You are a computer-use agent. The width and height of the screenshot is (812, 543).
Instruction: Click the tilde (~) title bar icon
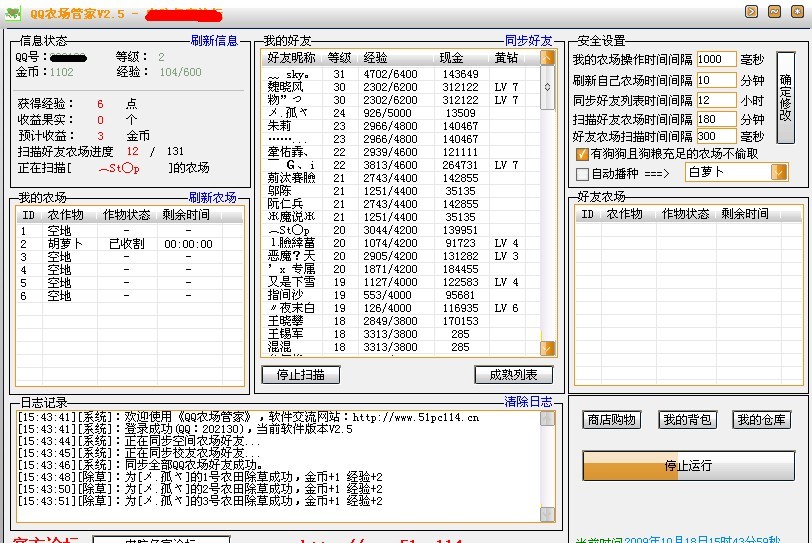click(774, 11)
